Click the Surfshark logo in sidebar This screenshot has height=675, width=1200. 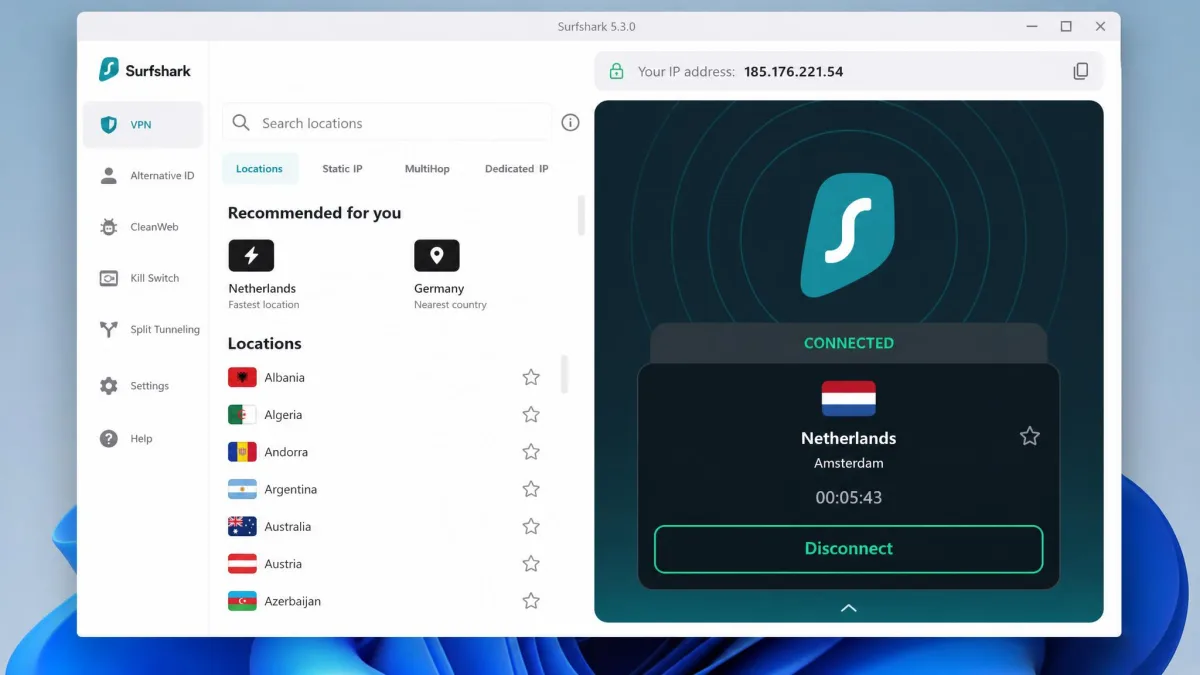[x=145, y=70]
